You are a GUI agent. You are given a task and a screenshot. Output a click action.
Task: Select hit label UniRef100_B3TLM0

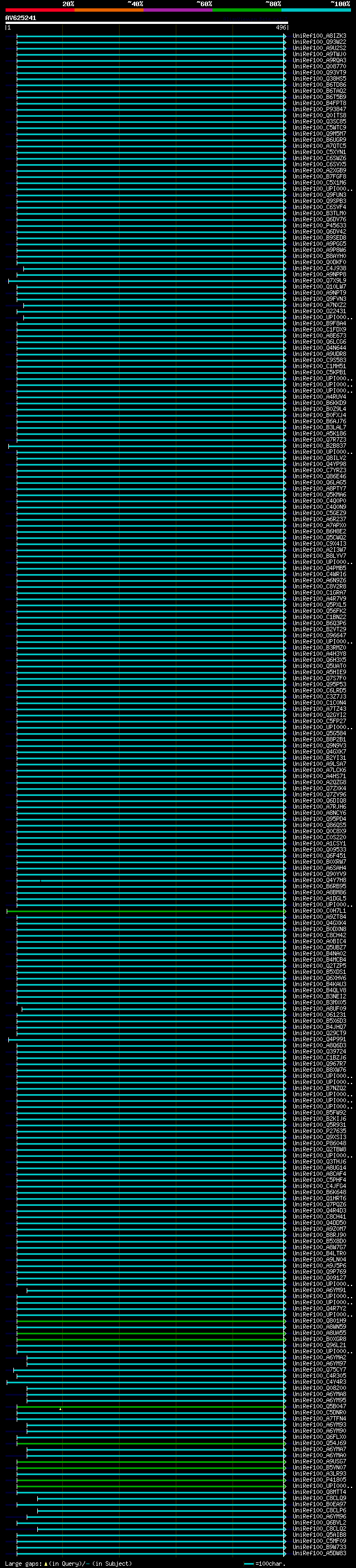tap(319, 213)
